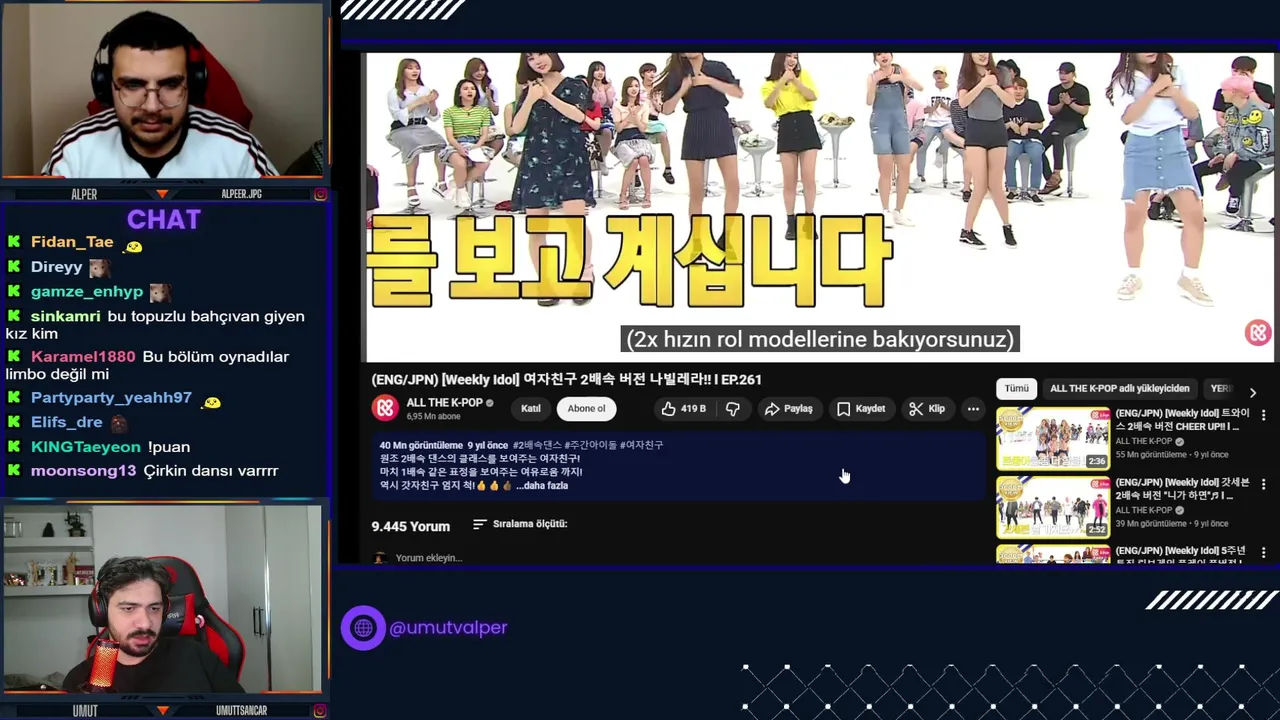Click KINGTaeyeon's !puan chat message
Image resolution: width=1280 pixels, height=720 pixels.
[x=169, y=447]
